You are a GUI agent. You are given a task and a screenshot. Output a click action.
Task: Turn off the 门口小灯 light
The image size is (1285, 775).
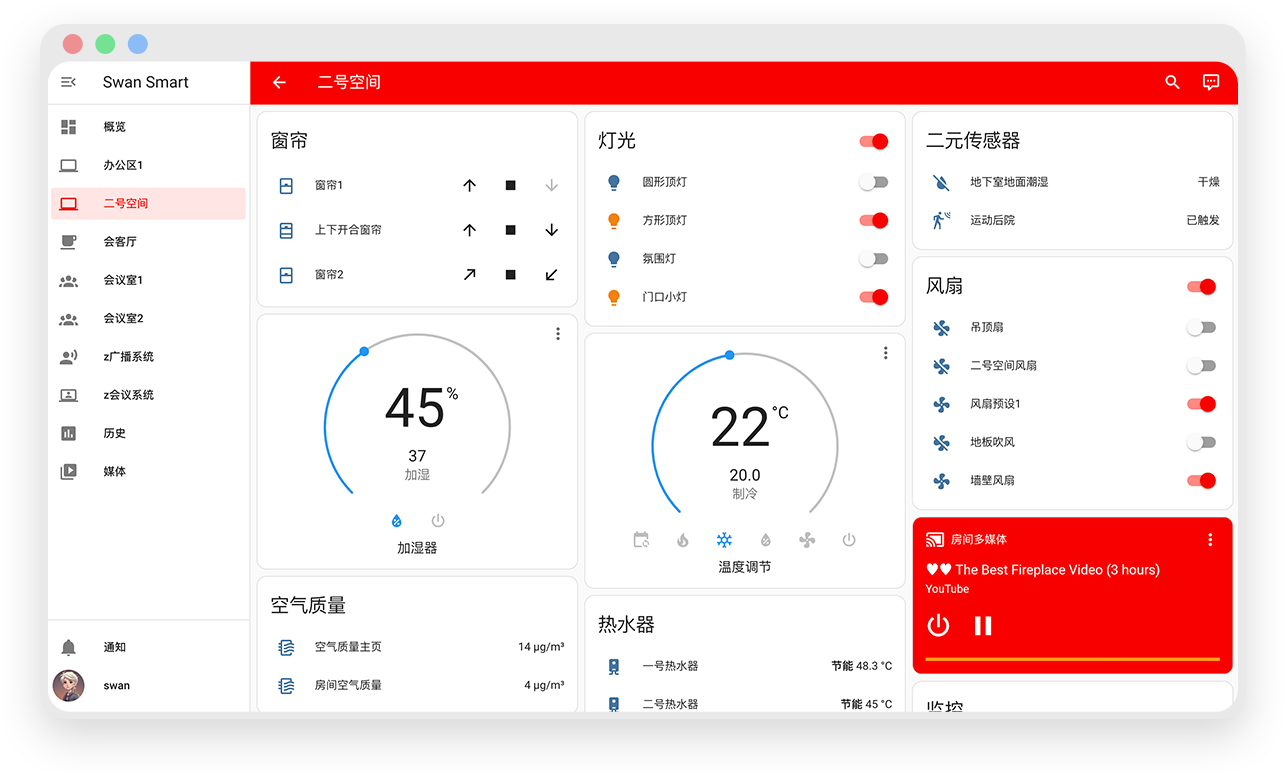tap(873, 297)
